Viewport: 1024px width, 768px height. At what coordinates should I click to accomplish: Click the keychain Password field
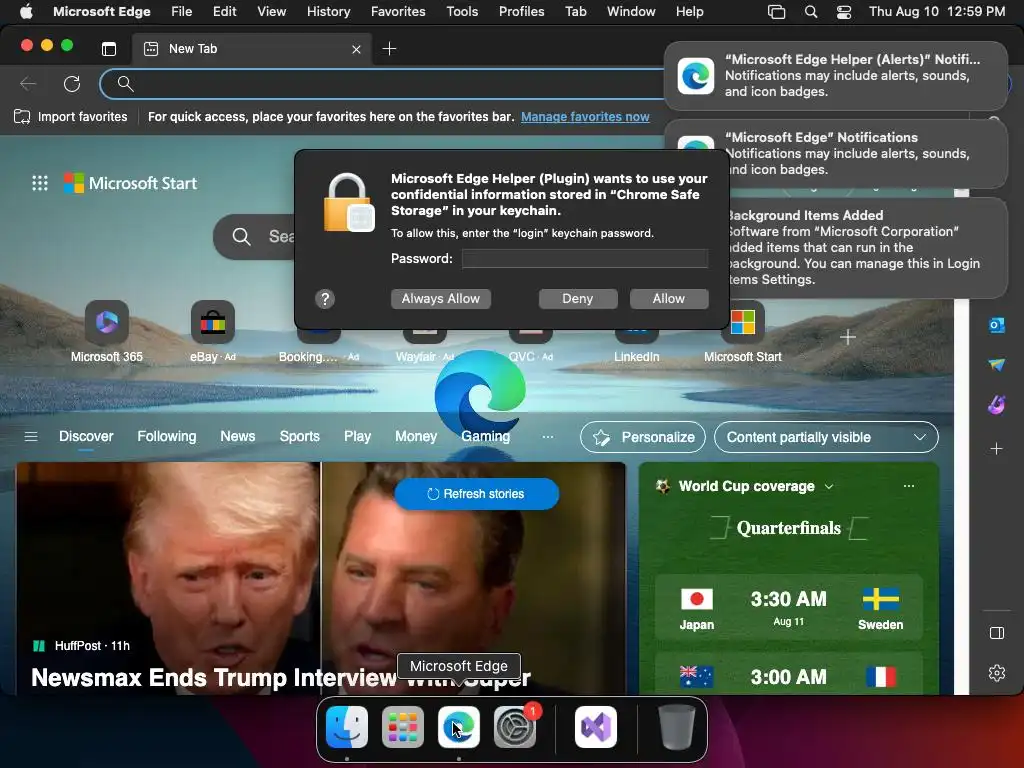(x=584, y=259)
